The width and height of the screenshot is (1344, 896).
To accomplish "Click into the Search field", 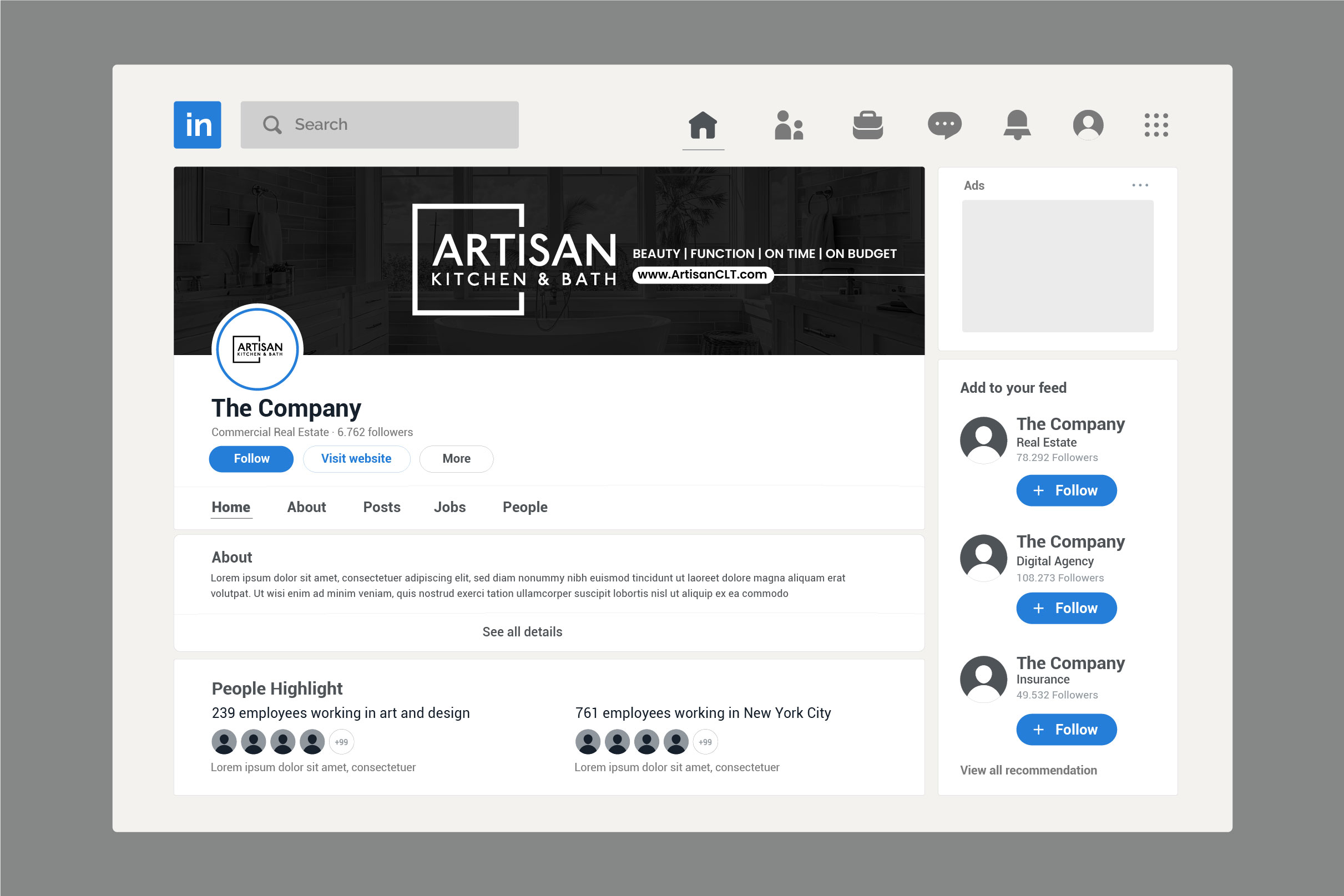I will pyautogui.click(x=380, y=125).
